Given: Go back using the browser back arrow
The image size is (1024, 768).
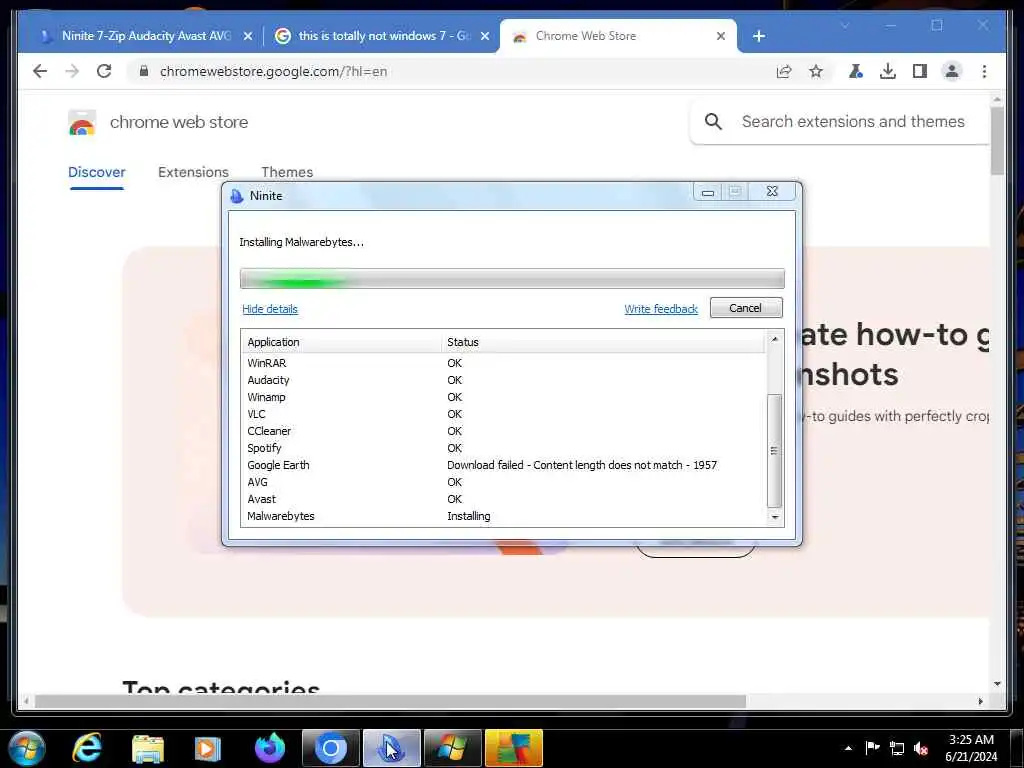Looking at the screenshot, I should 40,71.
